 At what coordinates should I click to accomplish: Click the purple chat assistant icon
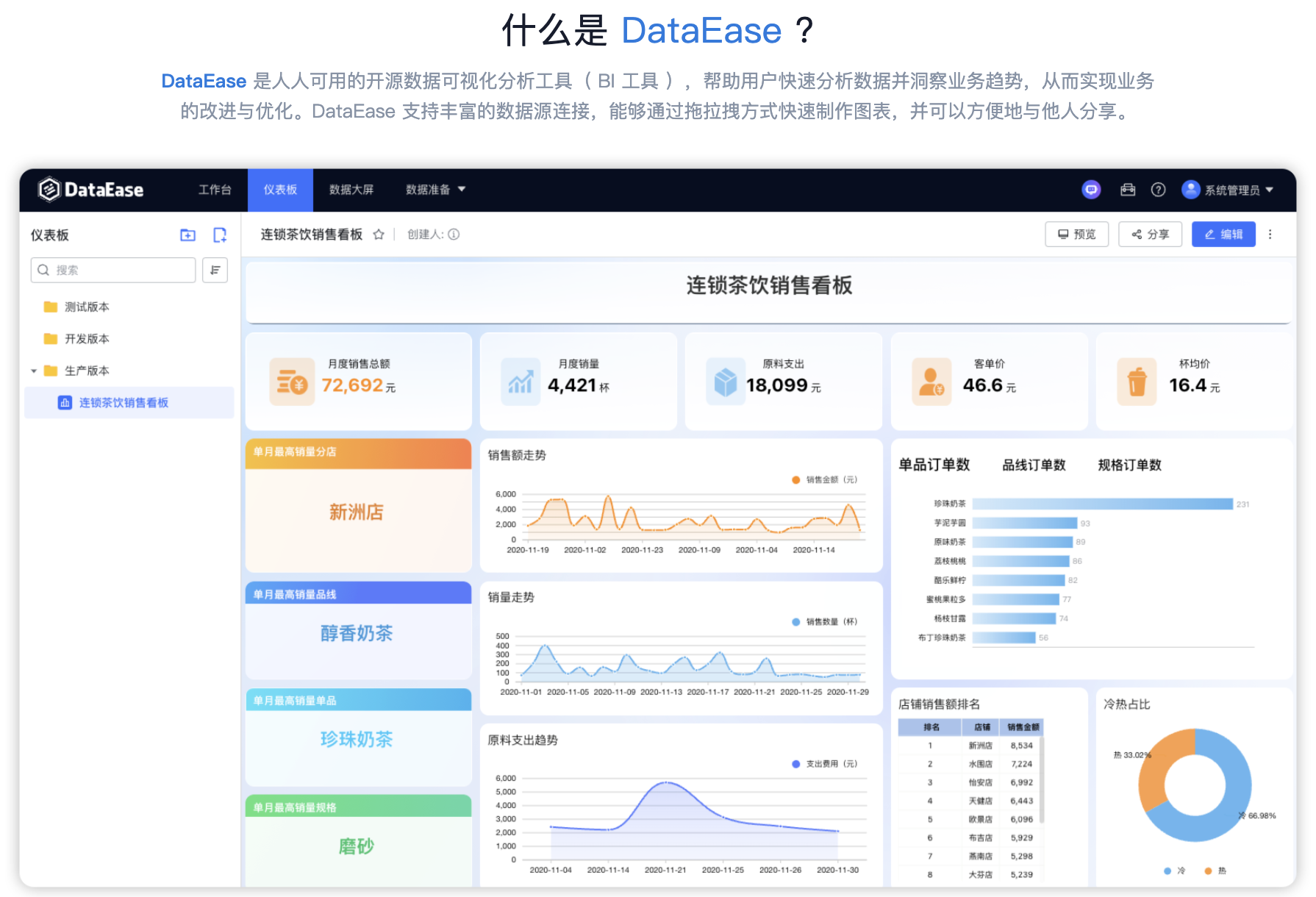[1092, 190]
